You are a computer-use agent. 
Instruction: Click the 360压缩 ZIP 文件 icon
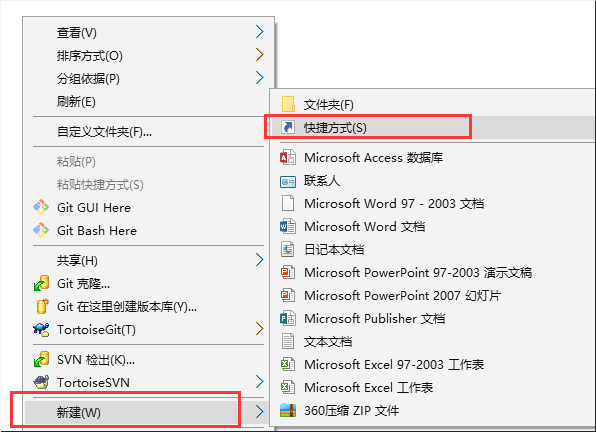(288, 411)
